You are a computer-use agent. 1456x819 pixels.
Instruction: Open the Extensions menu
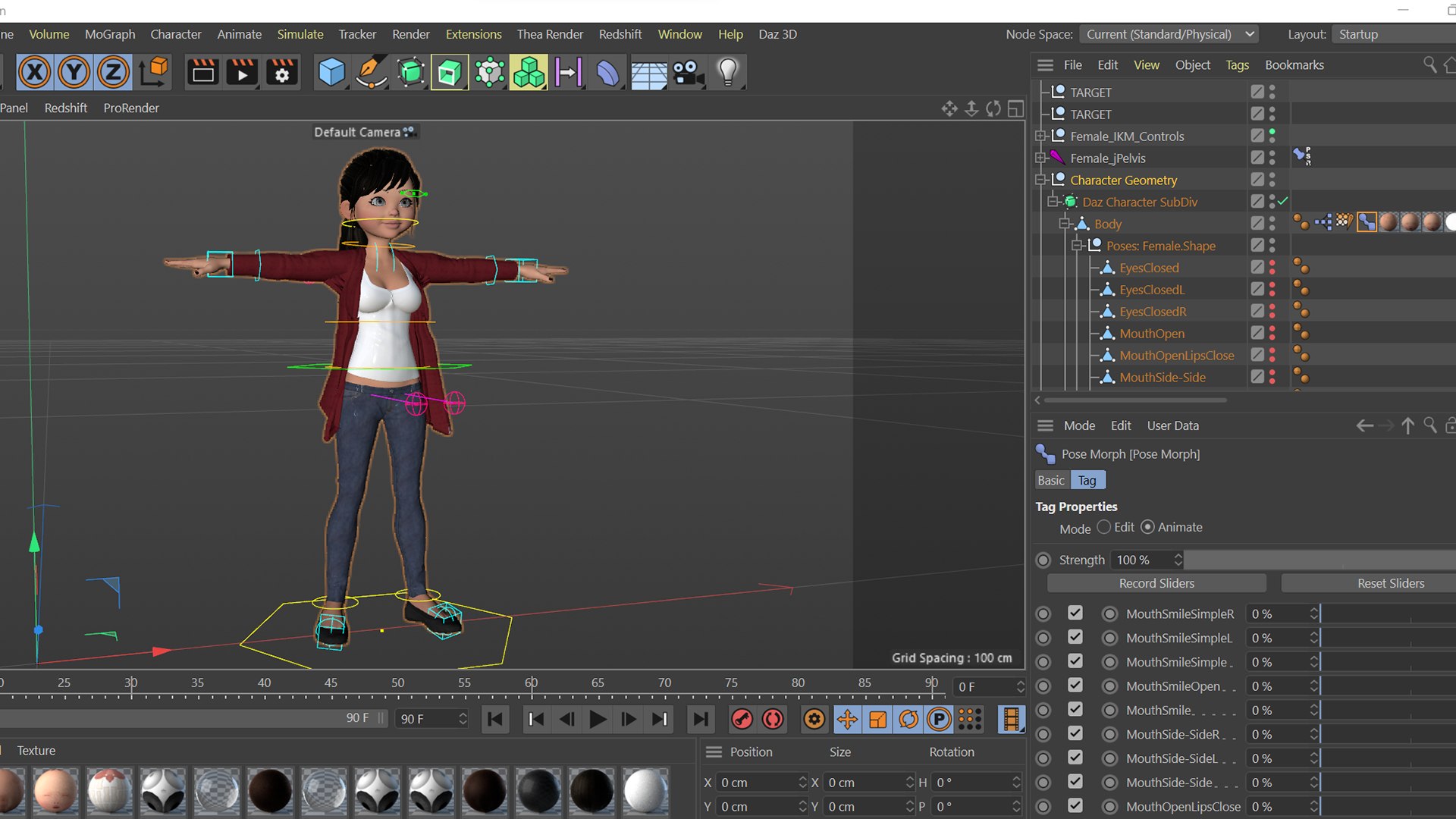point(473,34)
